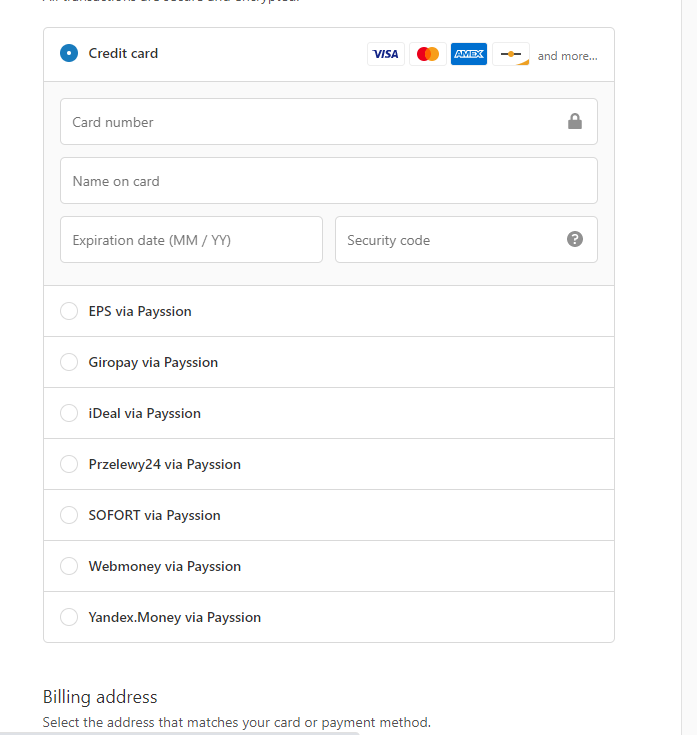Focus the Expiration date (MM / YY) field

click(191, 240)
